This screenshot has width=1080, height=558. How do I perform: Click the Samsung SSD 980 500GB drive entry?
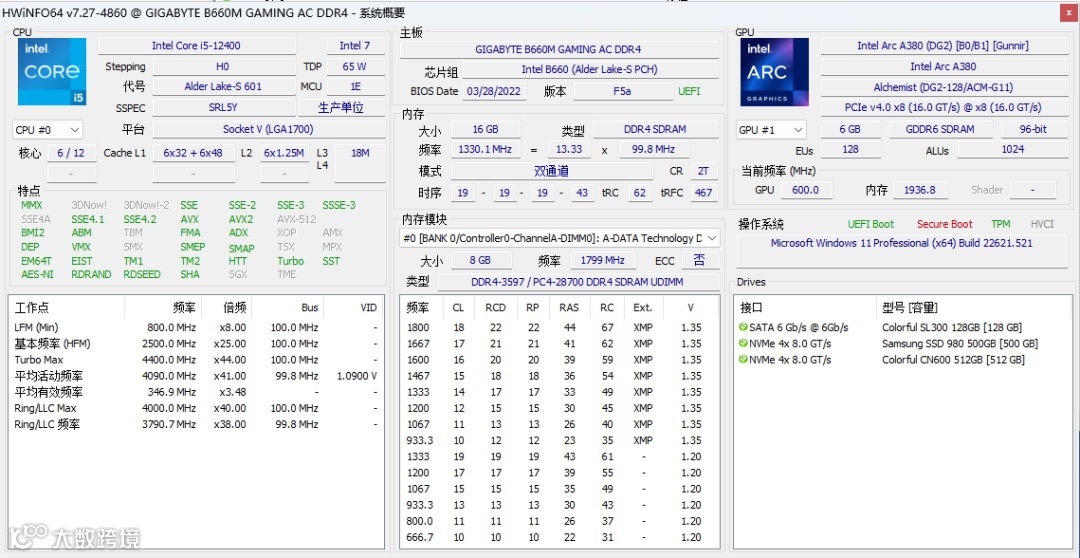tap(959, 343)
